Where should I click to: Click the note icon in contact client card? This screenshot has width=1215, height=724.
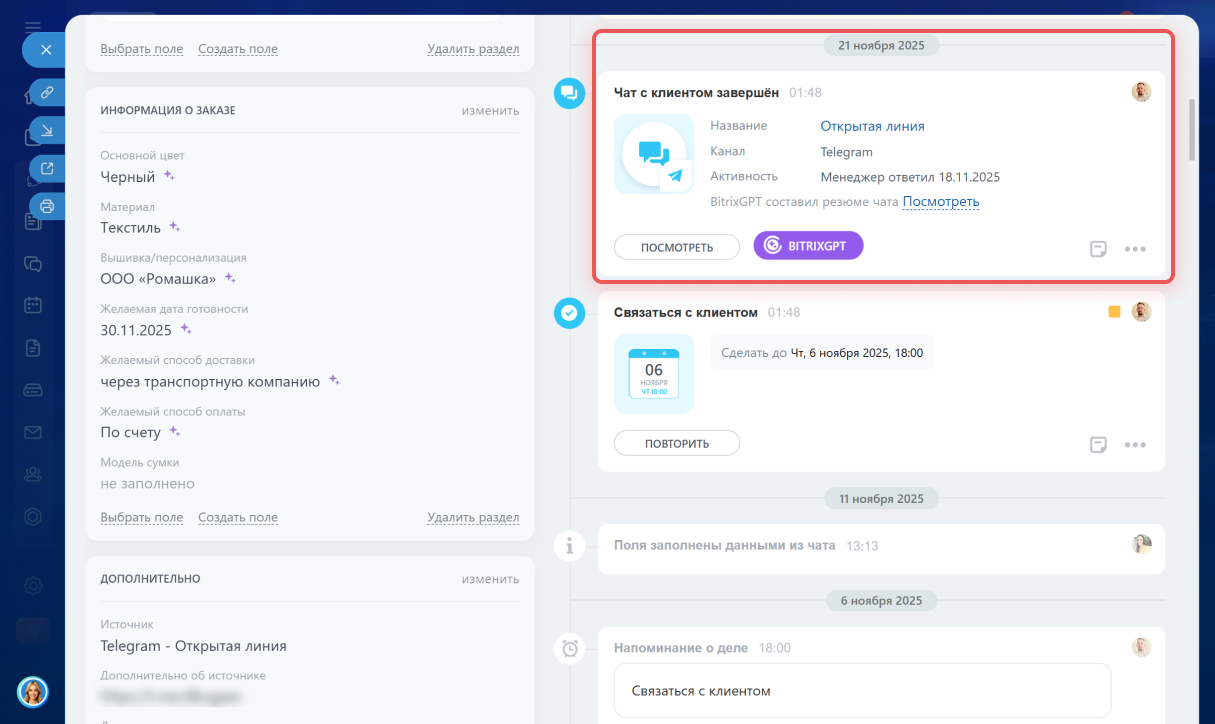point(1098,445)
